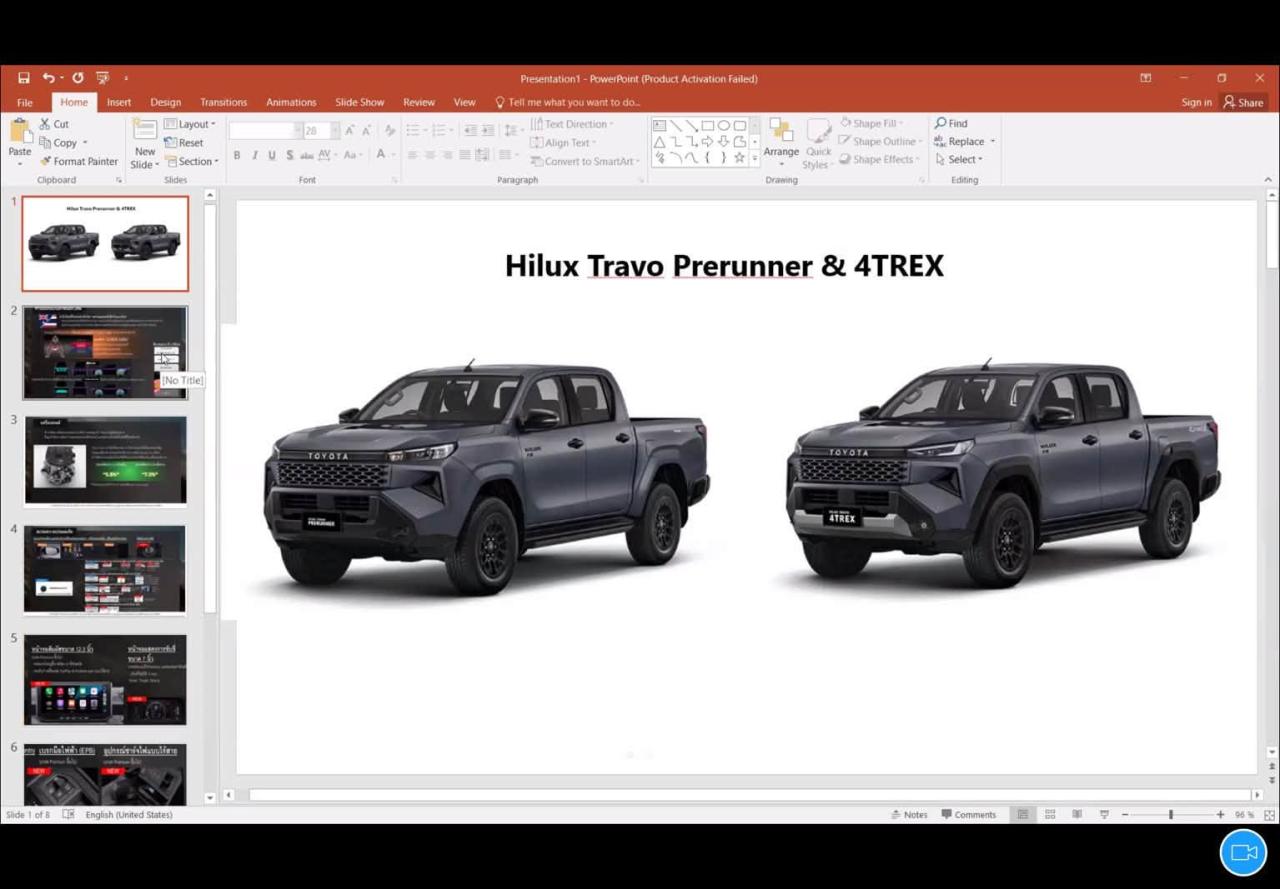Screen dimensions: 1280x889
Task: Save the presentation using the Quick Access icon
Action: [23, 78]
